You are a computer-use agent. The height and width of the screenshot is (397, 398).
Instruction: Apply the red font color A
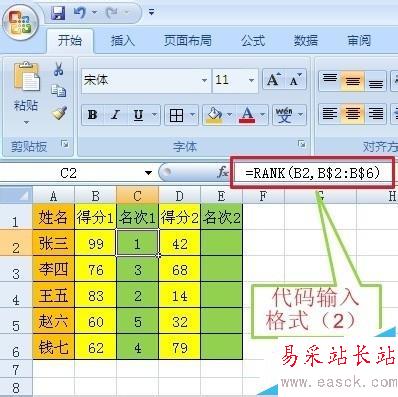pyautogui.click(x=247, y=115)
